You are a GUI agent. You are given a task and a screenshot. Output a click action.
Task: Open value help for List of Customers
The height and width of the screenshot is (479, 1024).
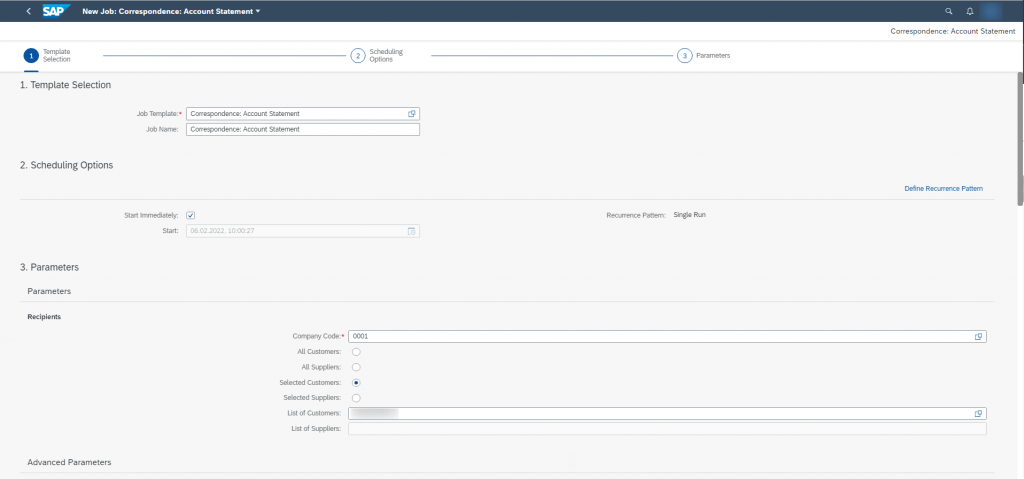[978, 414]
